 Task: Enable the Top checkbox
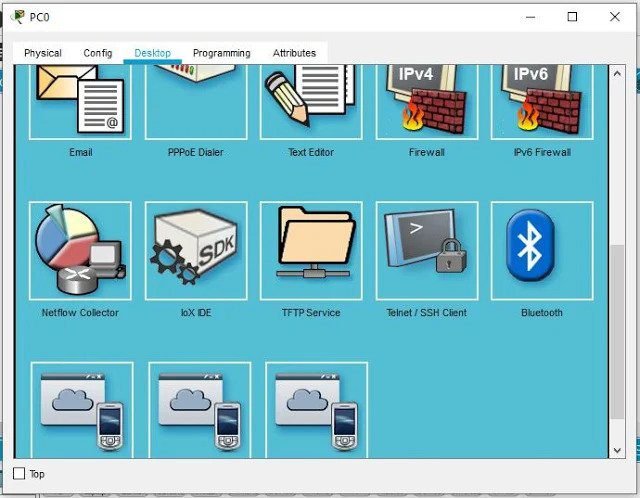20,474
